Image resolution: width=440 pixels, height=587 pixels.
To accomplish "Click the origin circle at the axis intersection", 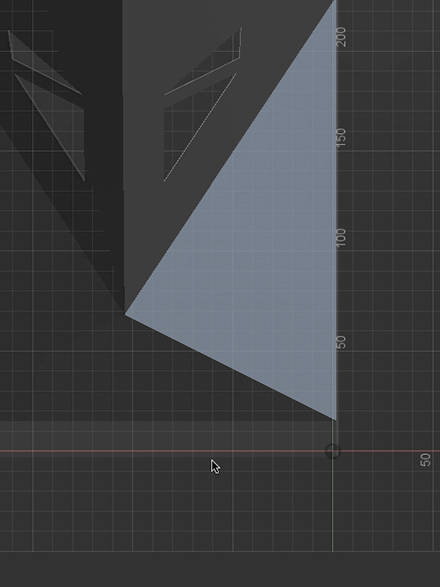I will pos(333,451).
